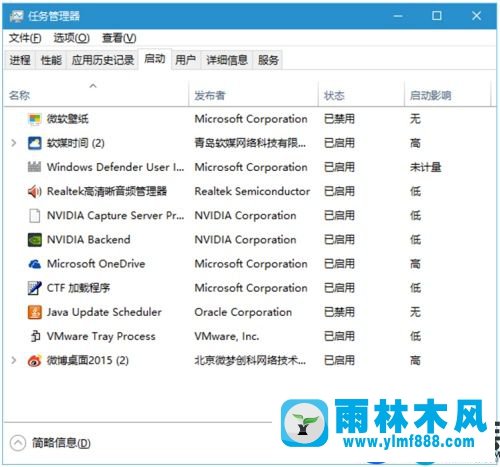The height and width of the screenshot is (467, 500).
Task: Sort by the 状态 column header
Action: coord(361,94)
